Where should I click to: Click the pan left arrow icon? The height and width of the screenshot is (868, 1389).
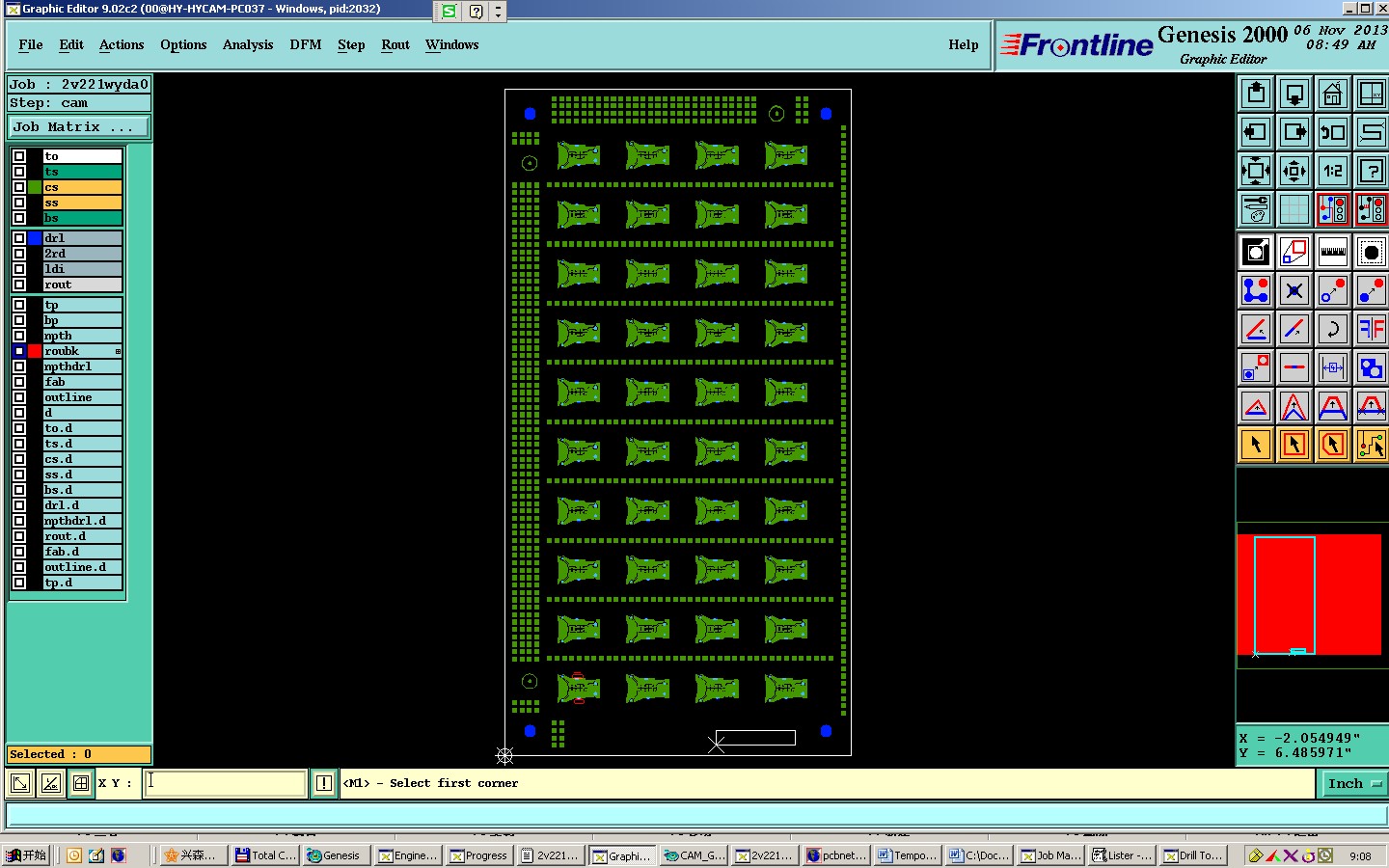[1256, 132]
